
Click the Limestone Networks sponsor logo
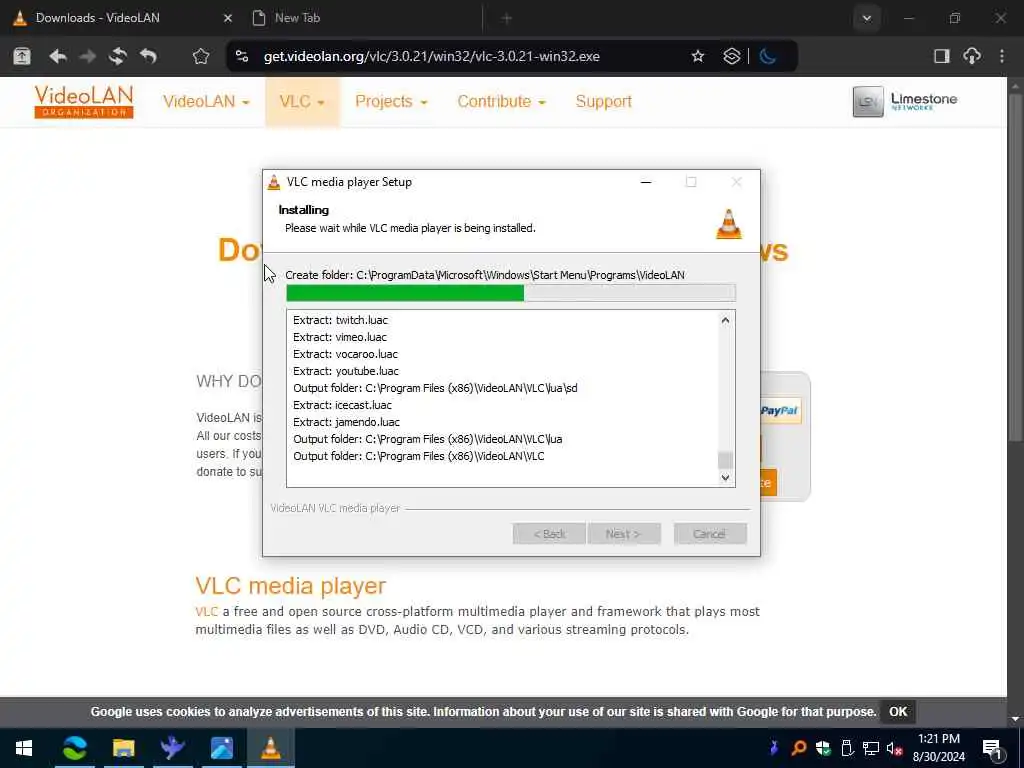pyautogui.click(x=904, y=101)
